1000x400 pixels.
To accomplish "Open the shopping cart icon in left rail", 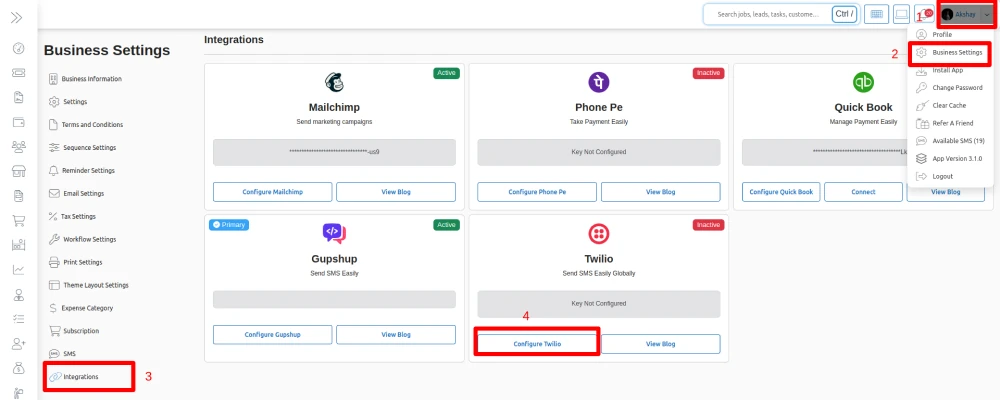I will 18,221.
